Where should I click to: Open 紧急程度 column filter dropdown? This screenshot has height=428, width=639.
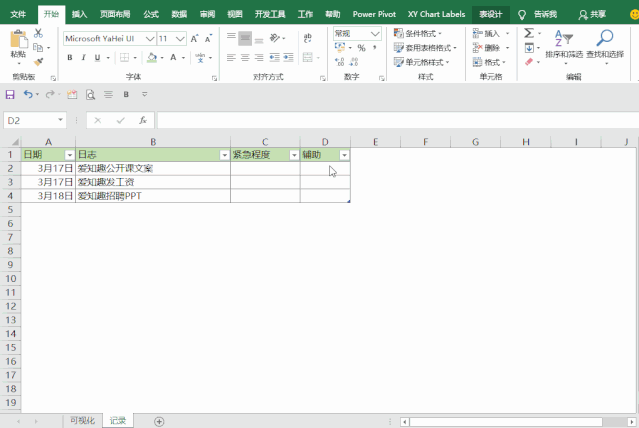[294, 155]
